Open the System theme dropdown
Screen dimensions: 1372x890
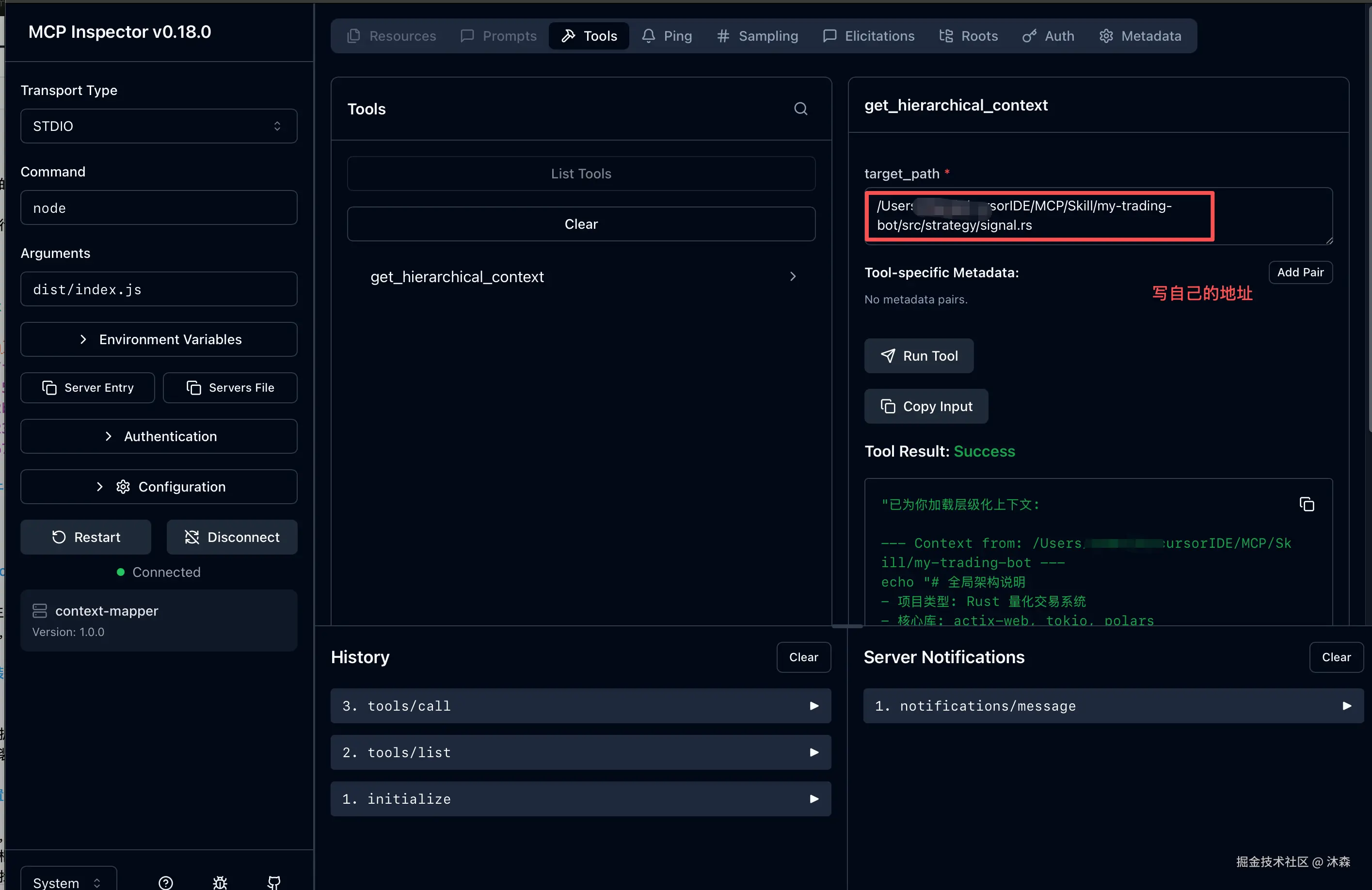pos(67,882)
